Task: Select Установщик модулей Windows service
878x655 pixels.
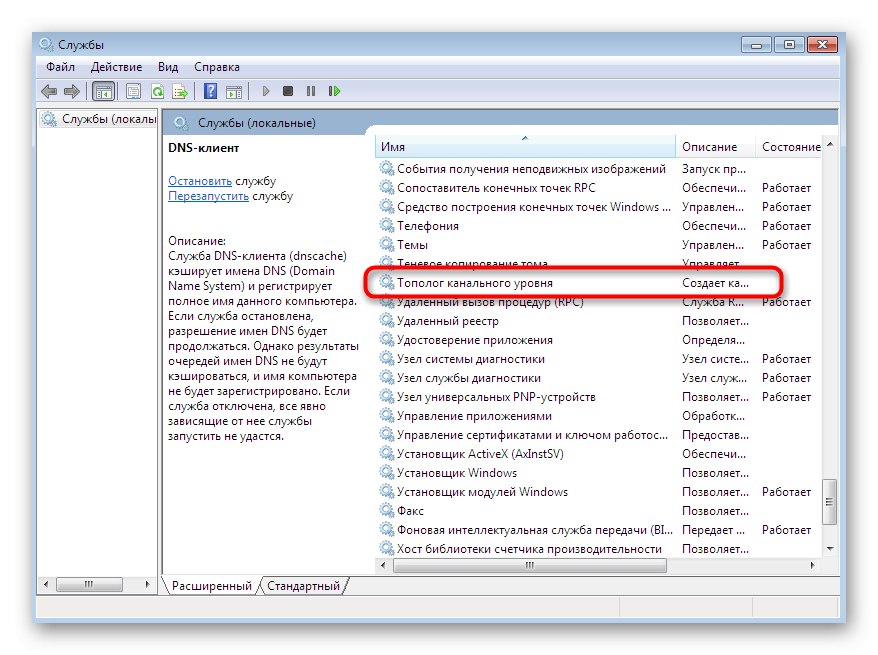Action: (x=599, y=492)
